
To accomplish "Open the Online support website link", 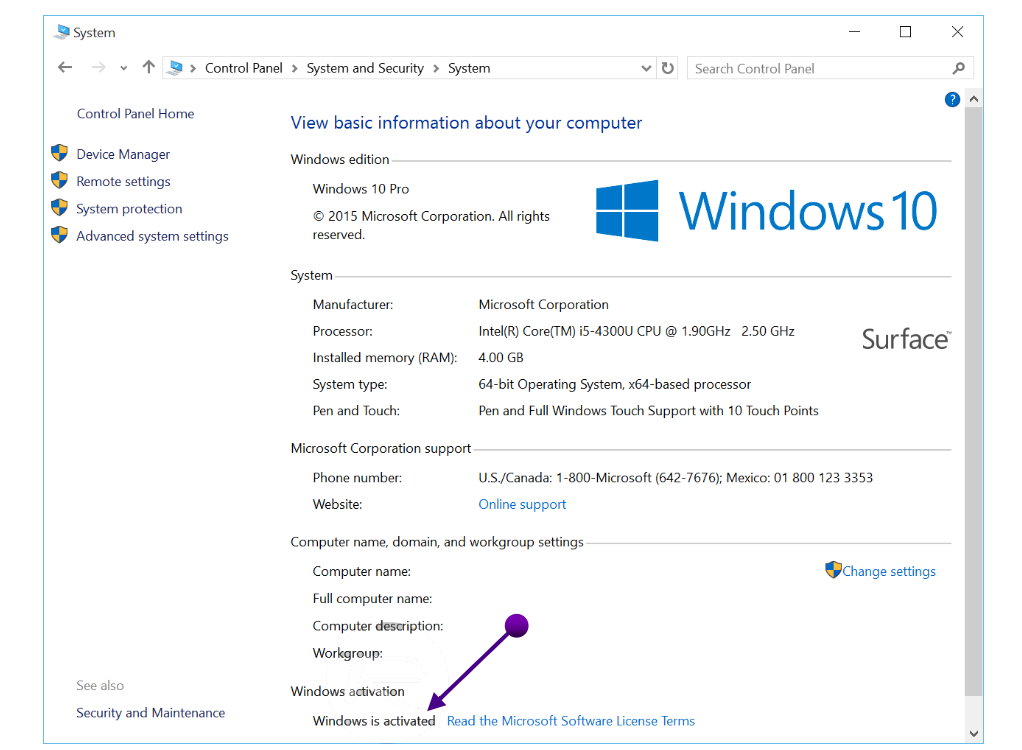I will point(522,504).
